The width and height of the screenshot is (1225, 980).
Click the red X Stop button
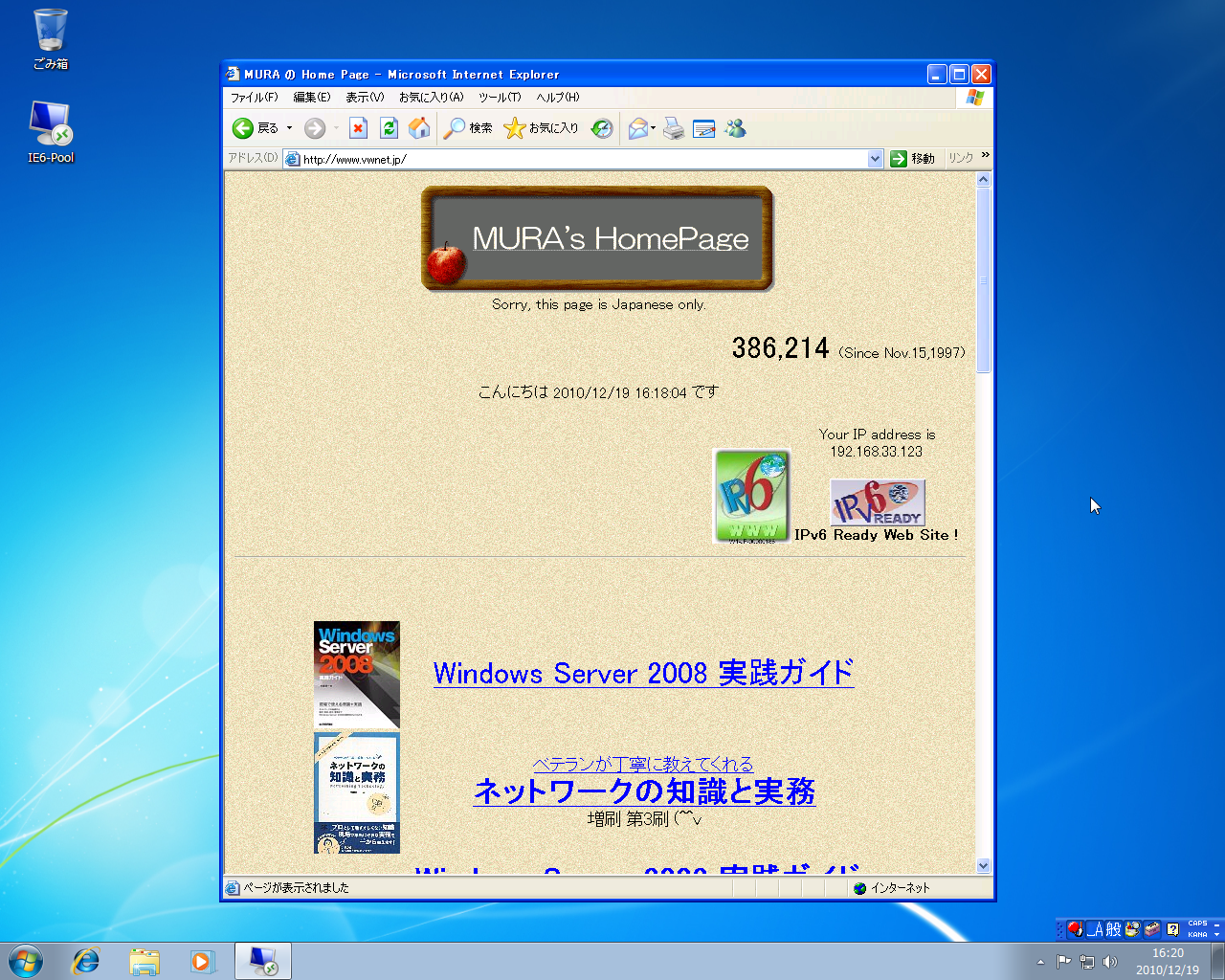click(x=358, y=128)
